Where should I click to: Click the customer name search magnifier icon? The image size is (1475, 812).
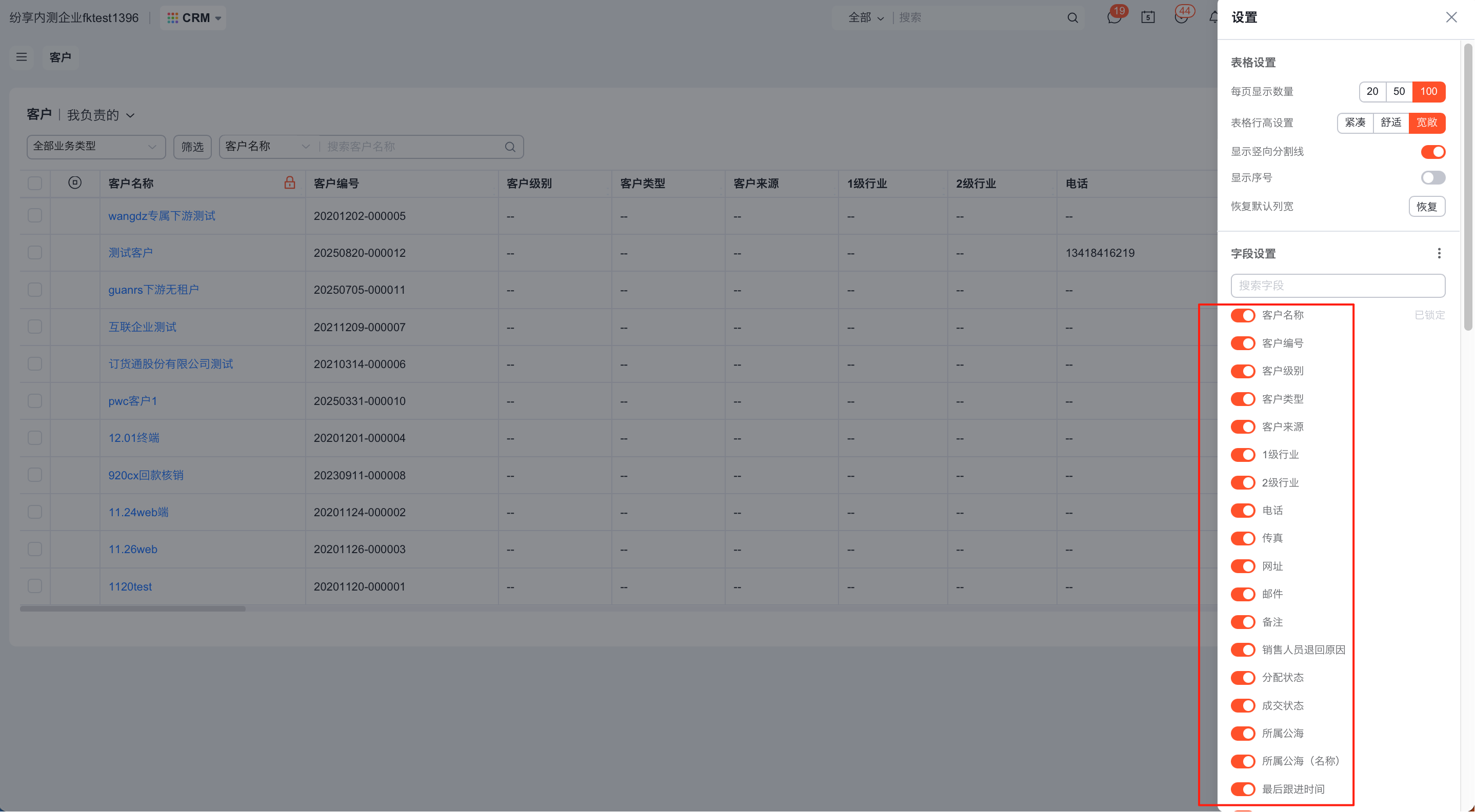point(510,147)
